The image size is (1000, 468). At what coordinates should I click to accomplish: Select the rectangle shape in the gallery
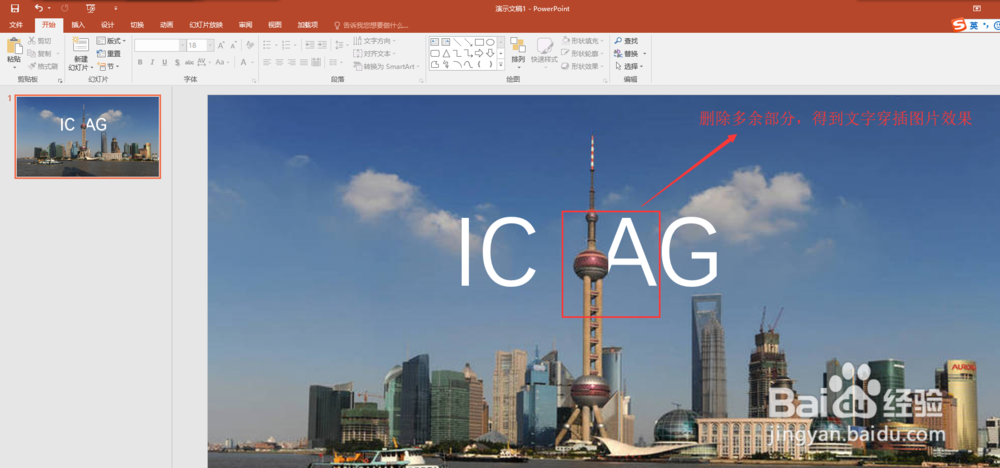tap(479, 42)
